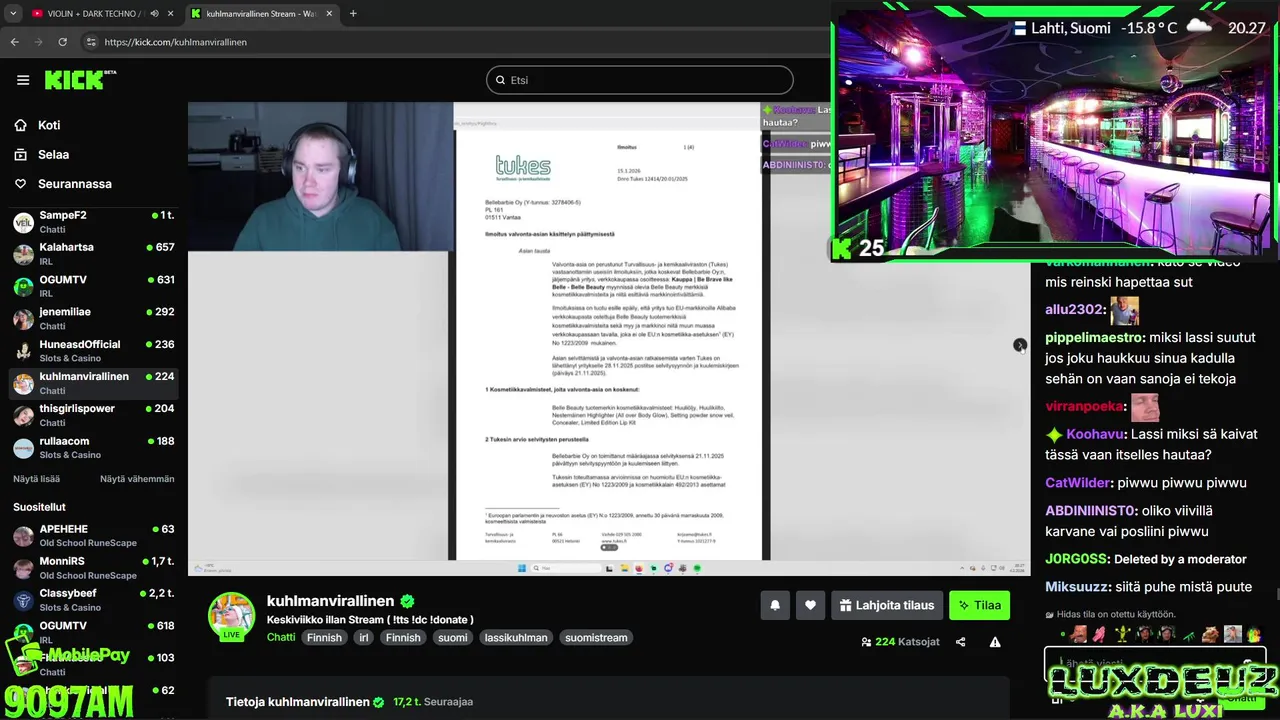Collapse chat with arrow on video edge

tap(1019, 345)
